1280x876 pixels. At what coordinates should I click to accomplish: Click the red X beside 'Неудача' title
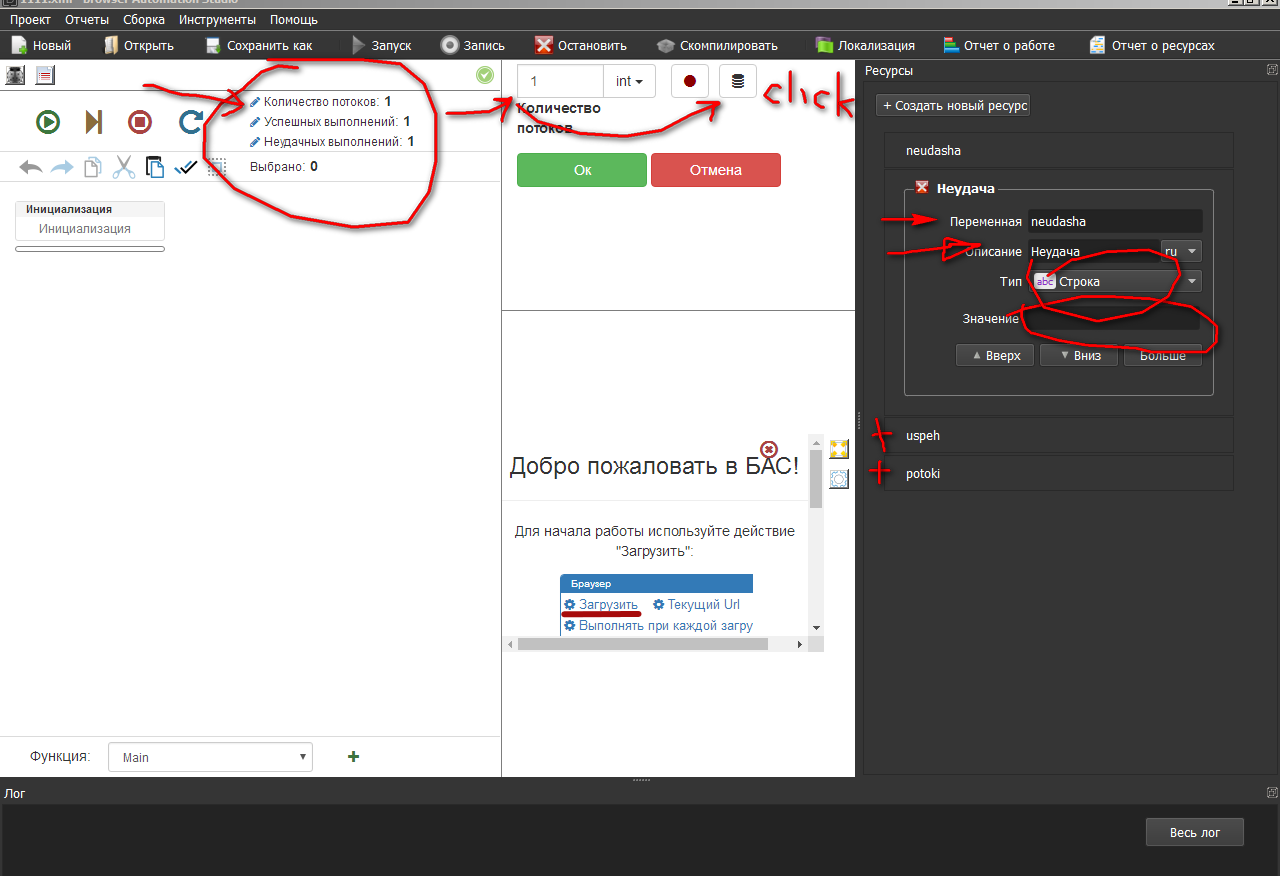[x=922, y=187]
